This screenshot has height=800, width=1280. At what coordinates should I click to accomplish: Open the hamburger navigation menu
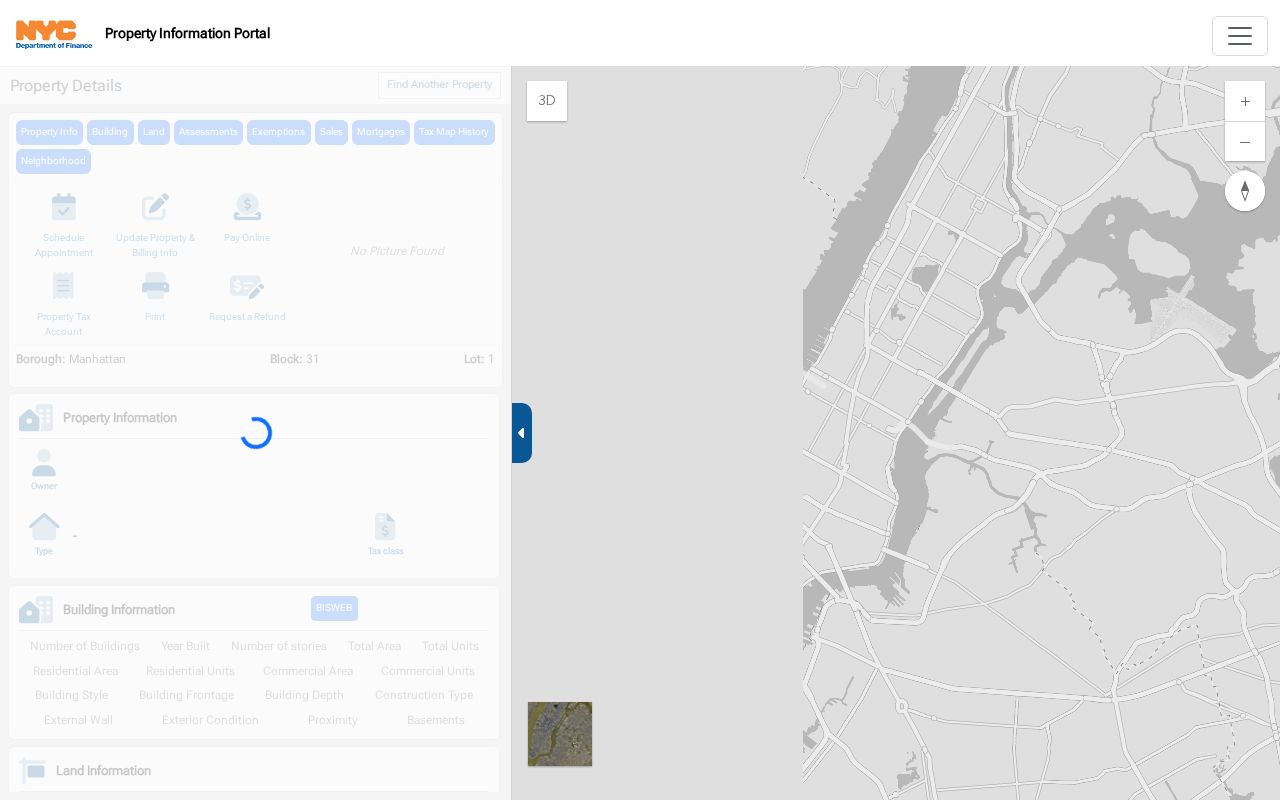point(1240,36)
